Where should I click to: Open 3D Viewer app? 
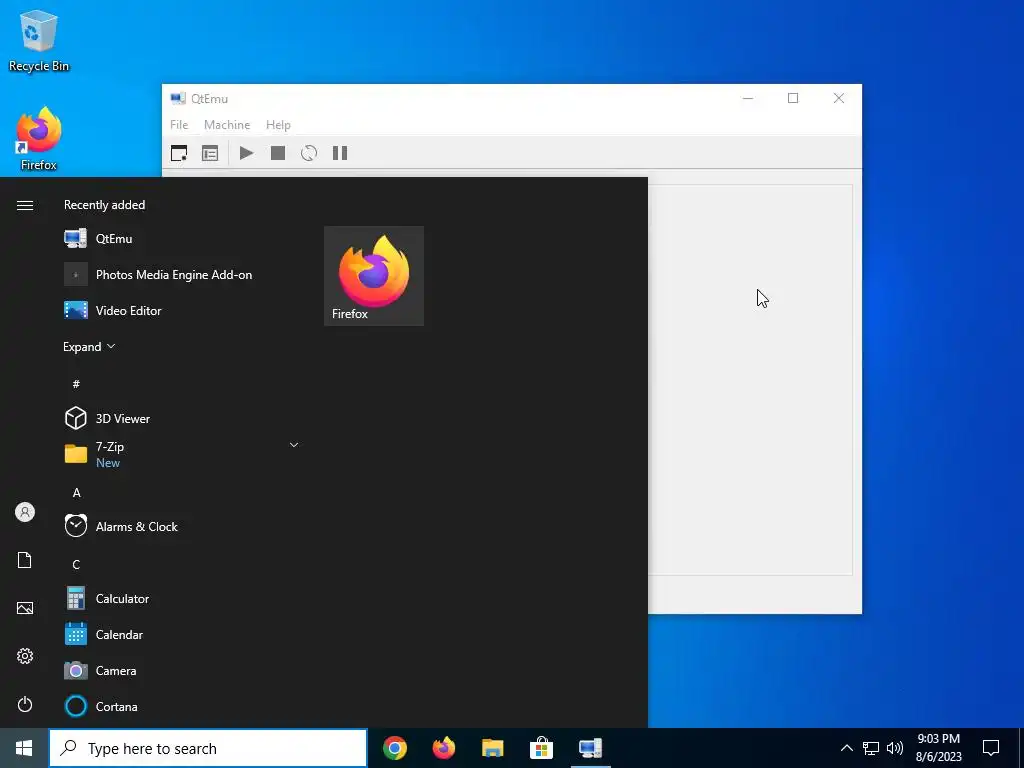[x=183, y=418]
